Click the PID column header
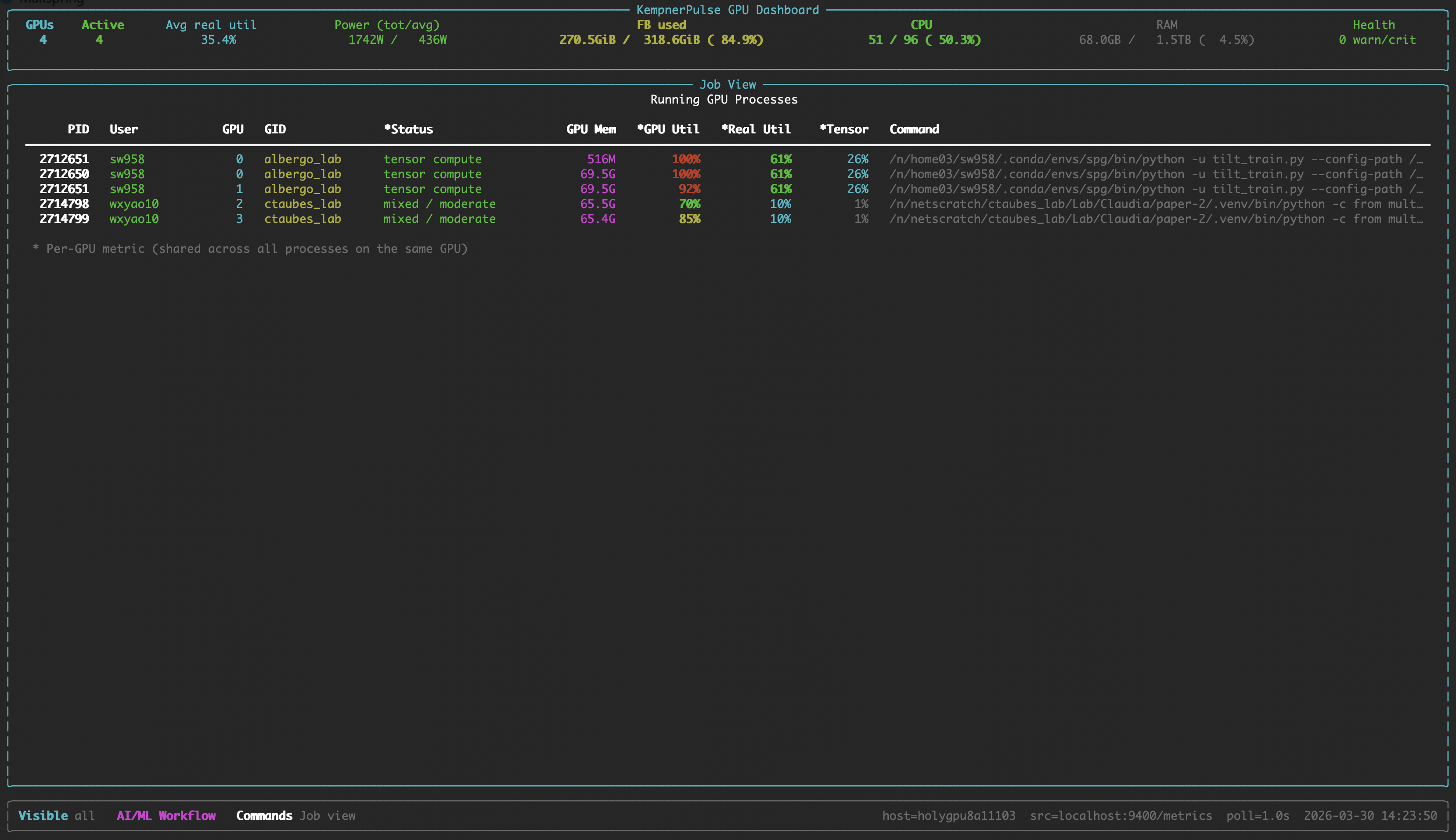 pos(78,129)
